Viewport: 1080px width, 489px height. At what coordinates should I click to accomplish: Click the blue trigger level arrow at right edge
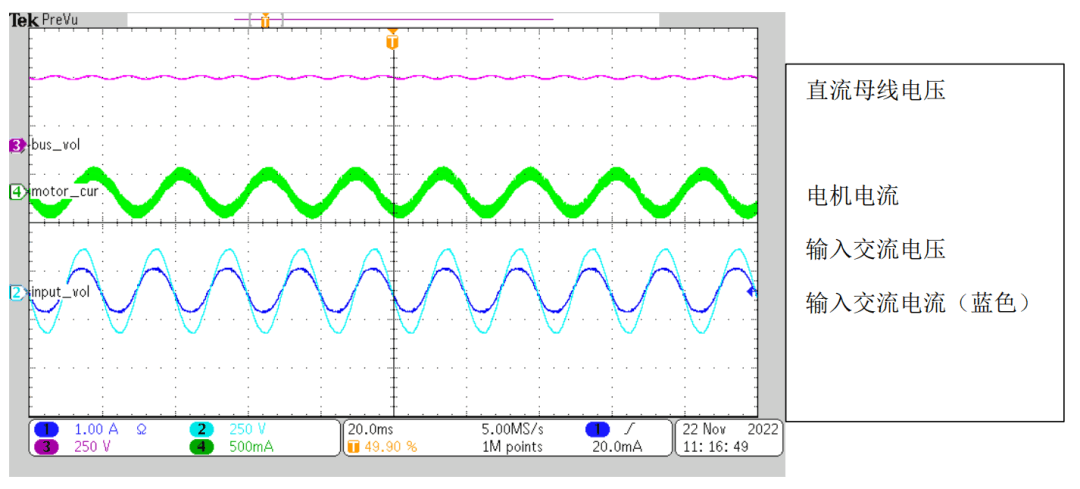(752, 293)
